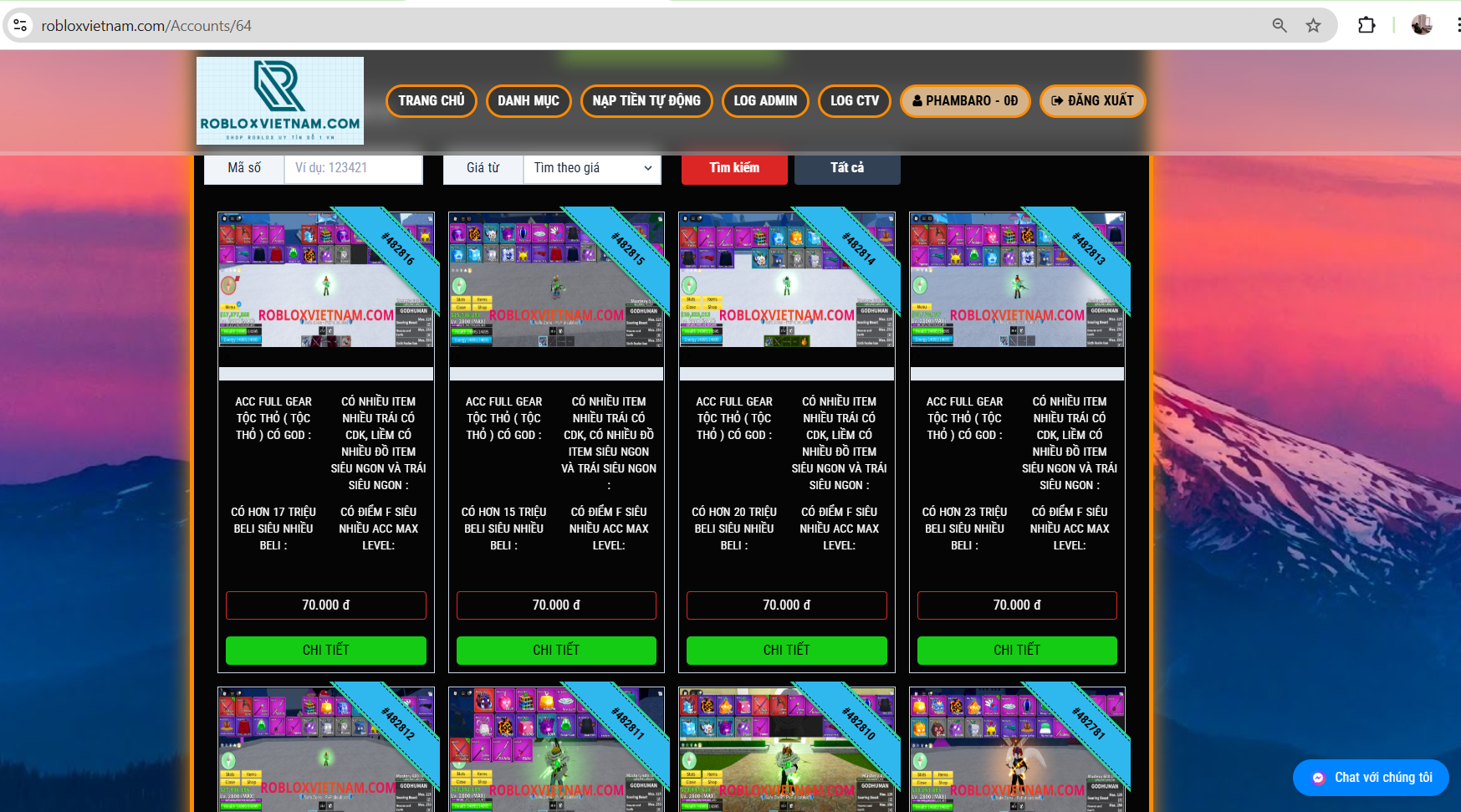Click Chi Tiết for the 20 triệu Beli account
Screen dimensions: 1461x812
[787, 651]
